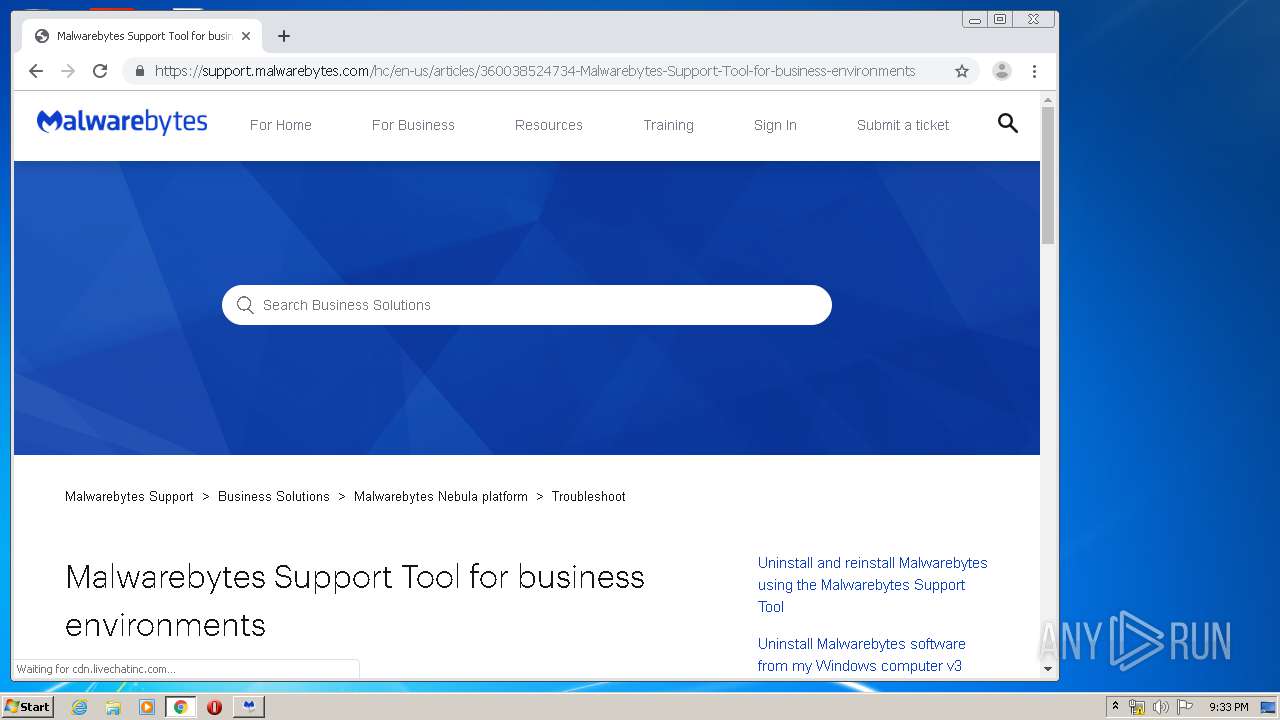The image size is (1280, 720).
Task: Close the Malwarebytes Support Tool tab
Action: click(x=246, y=36)
